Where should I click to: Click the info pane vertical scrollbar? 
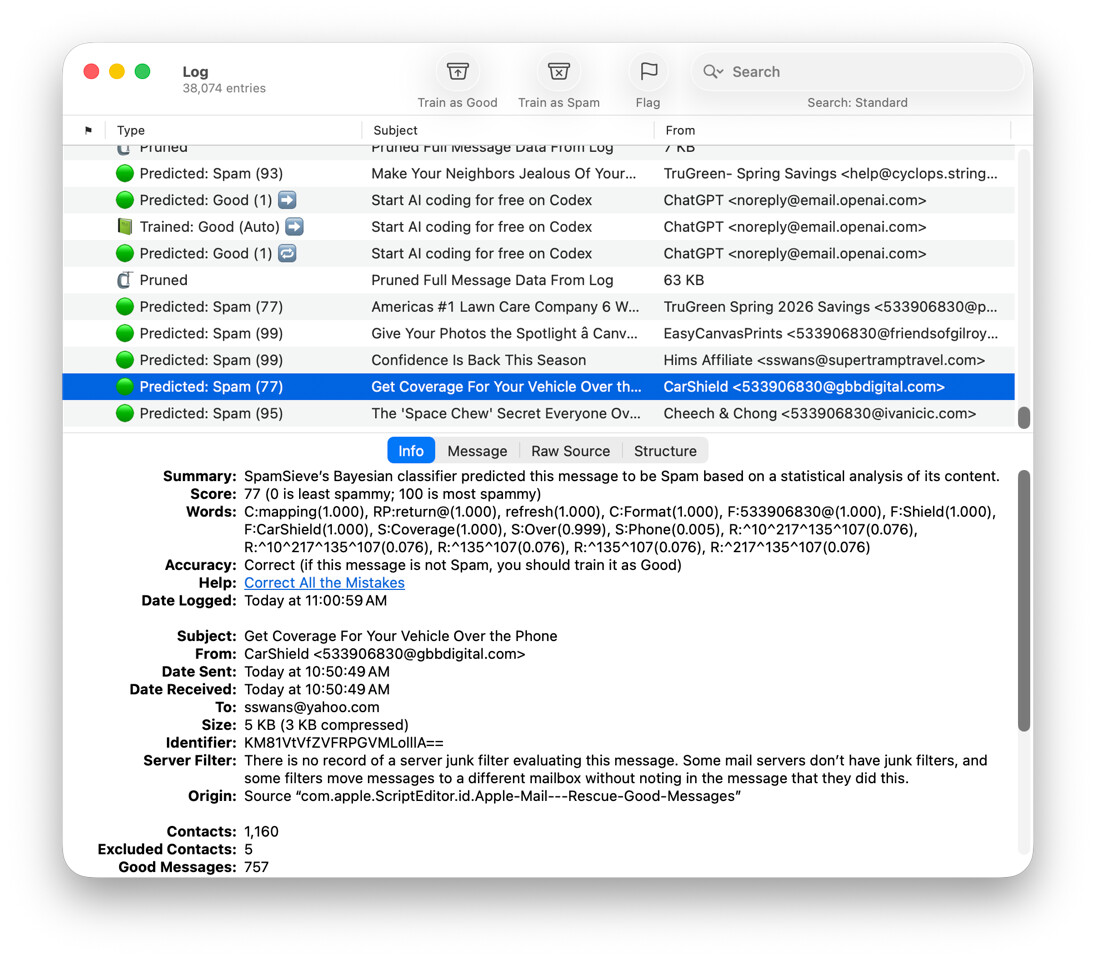(x=1023, y=600)
